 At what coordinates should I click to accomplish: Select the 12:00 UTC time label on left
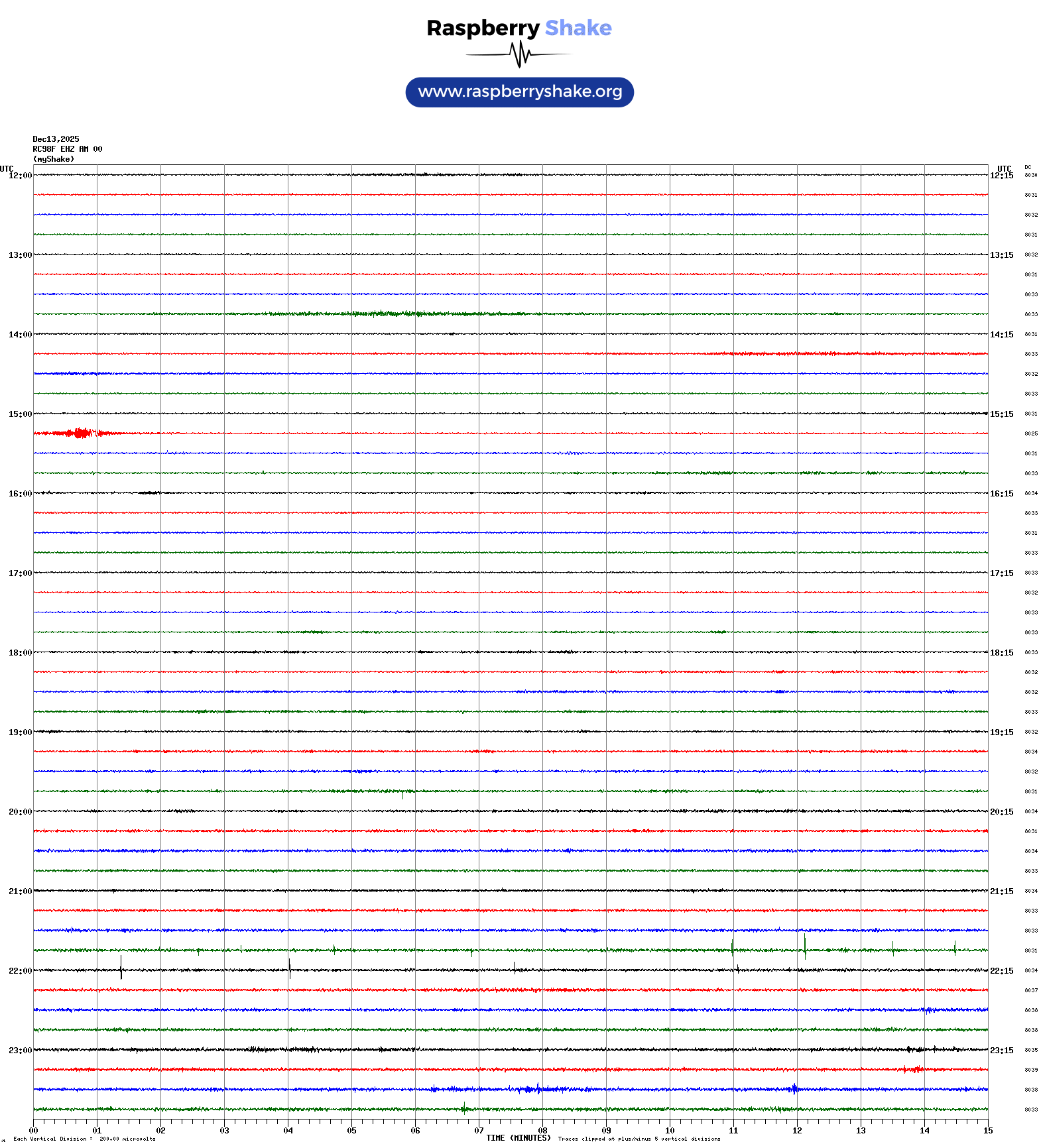[20, 176]
